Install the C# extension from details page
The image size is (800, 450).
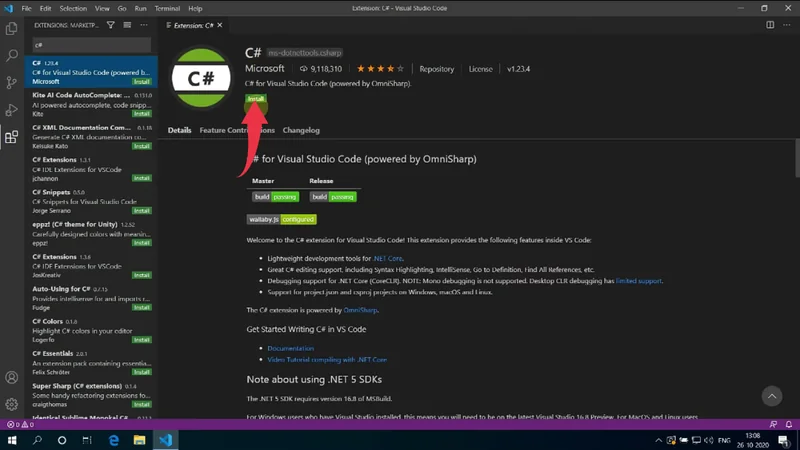(x=256, y=99)
